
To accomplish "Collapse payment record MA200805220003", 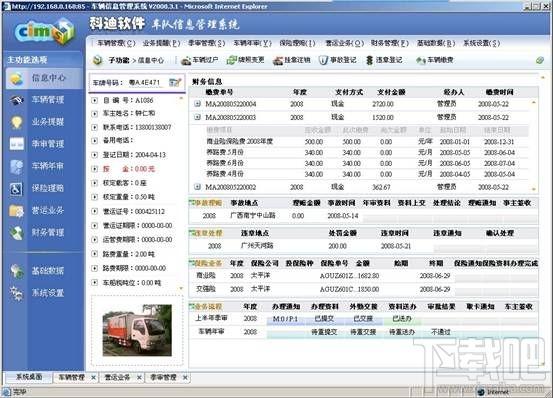I will pos(198,117).
